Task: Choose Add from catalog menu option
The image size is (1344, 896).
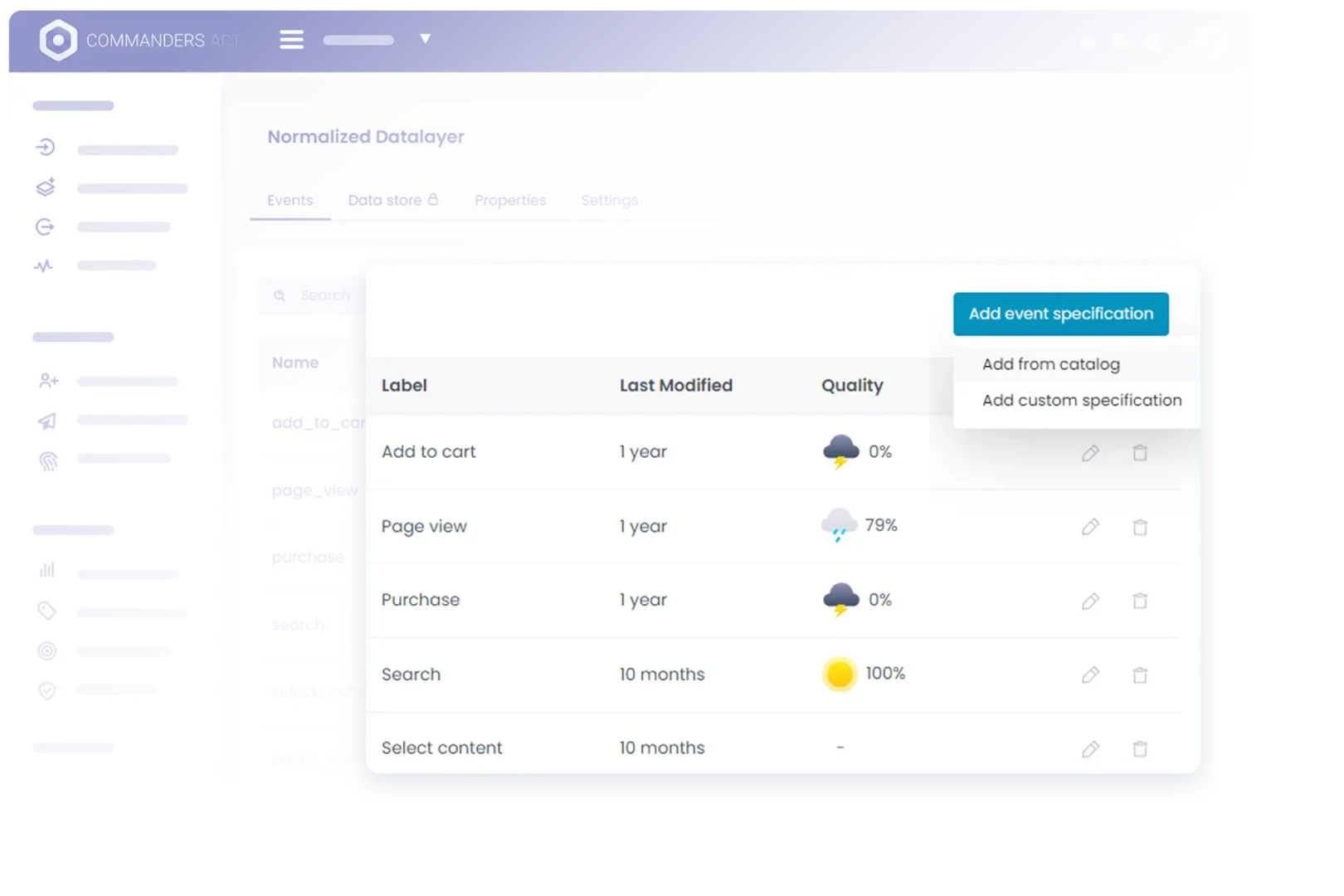Action: click(x=1050, y=363)
